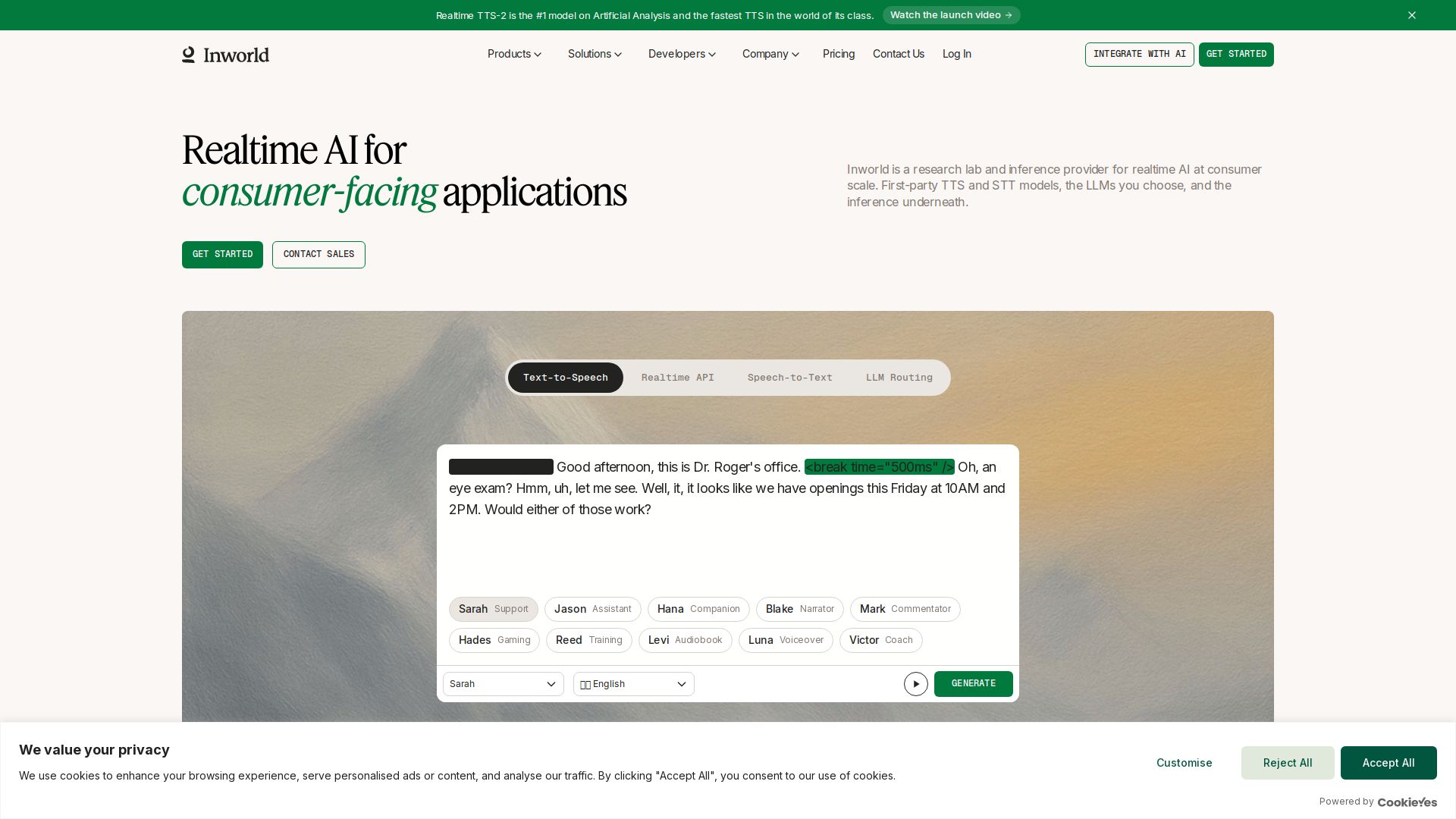Select the Mark Commentator voice chip
The image size is (1456, 819).
tap(905, 610)
